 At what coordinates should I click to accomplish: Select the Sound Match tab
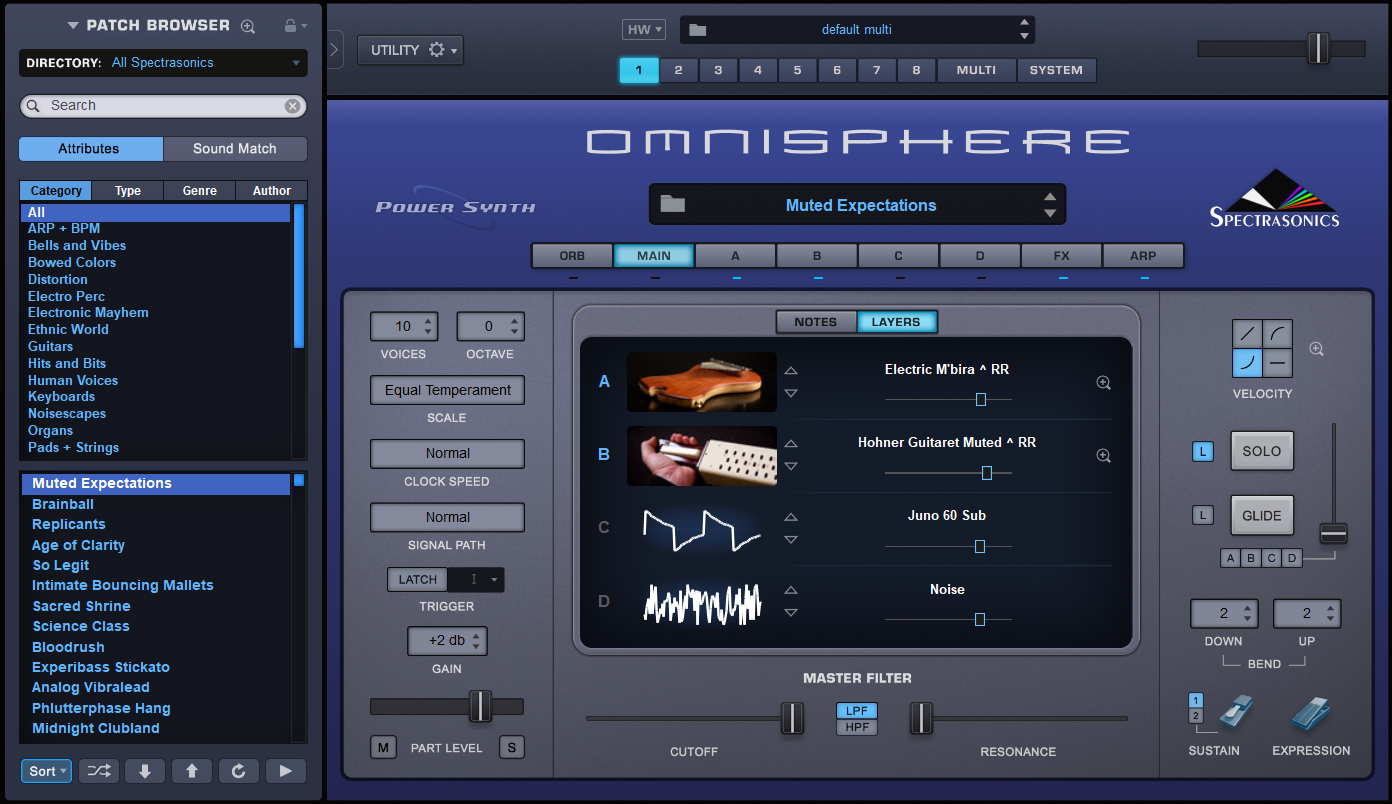[x=235, y=149]
